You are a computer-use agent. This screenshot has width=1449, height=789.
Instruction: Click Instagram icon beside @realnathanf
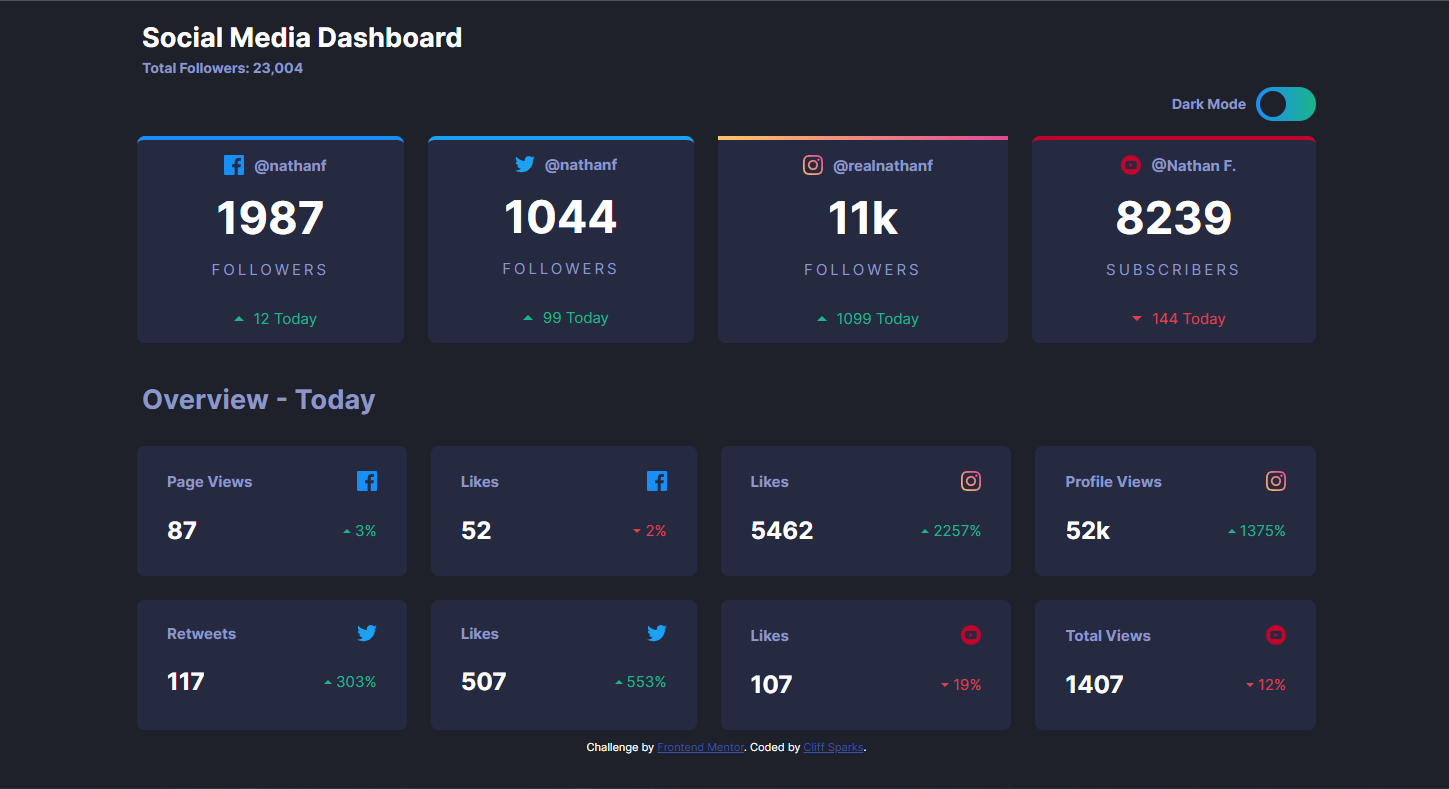pyautogui.click(x=813, y=165)
